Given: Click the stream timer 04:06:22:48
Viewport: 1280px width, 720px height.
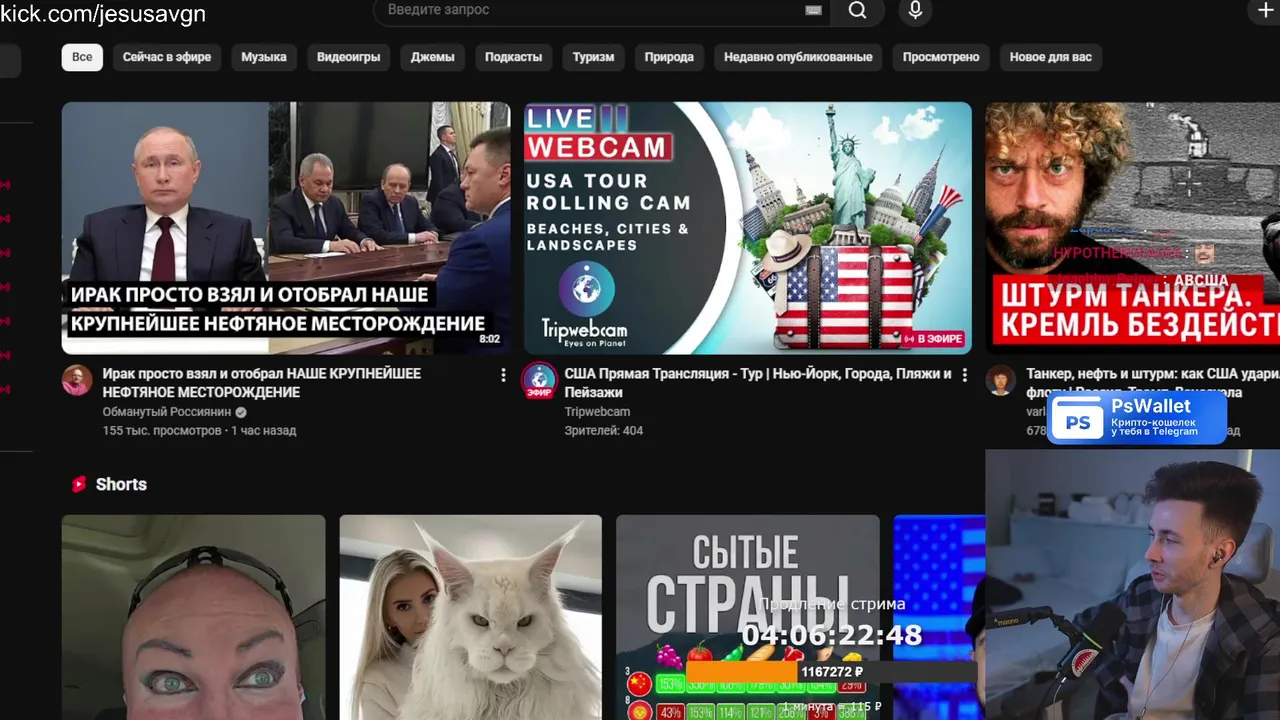Looking at the screenshot, I should coord(831,636).
